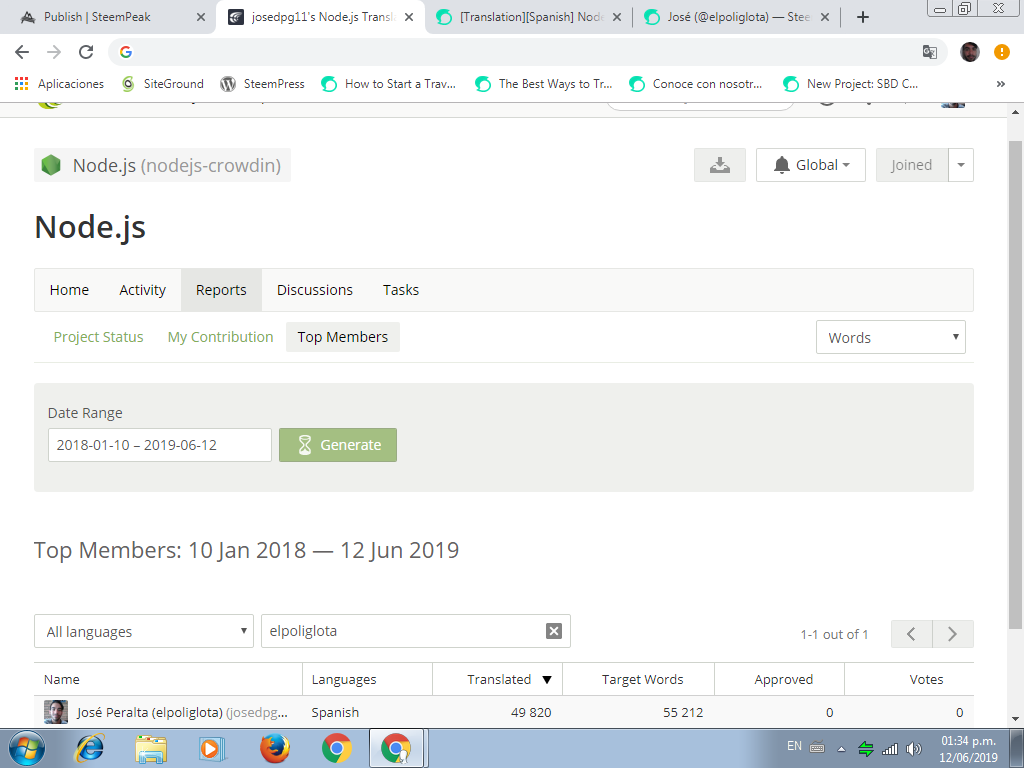Open the 'New Project: SBD C...' bookmark
Screen dimensions: 1024x768
(x=851, y=84)
